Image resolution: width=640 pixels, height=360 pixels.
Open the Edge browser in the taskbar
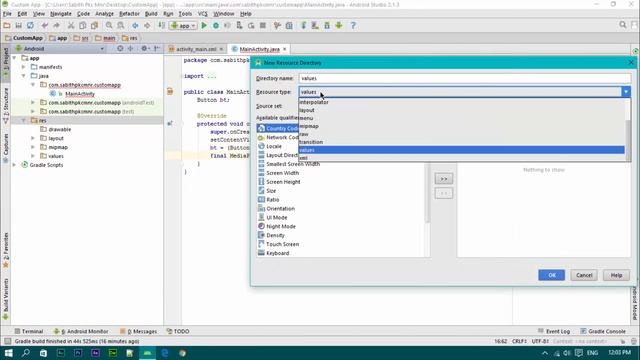pyautogui.click(x=165, y=353)
